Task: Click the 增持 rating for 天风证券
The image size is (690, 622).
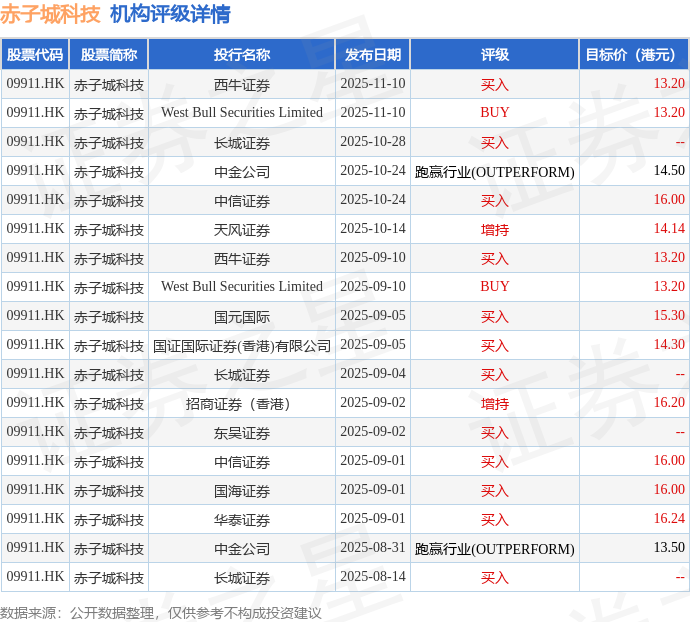Action: (495, 230)
